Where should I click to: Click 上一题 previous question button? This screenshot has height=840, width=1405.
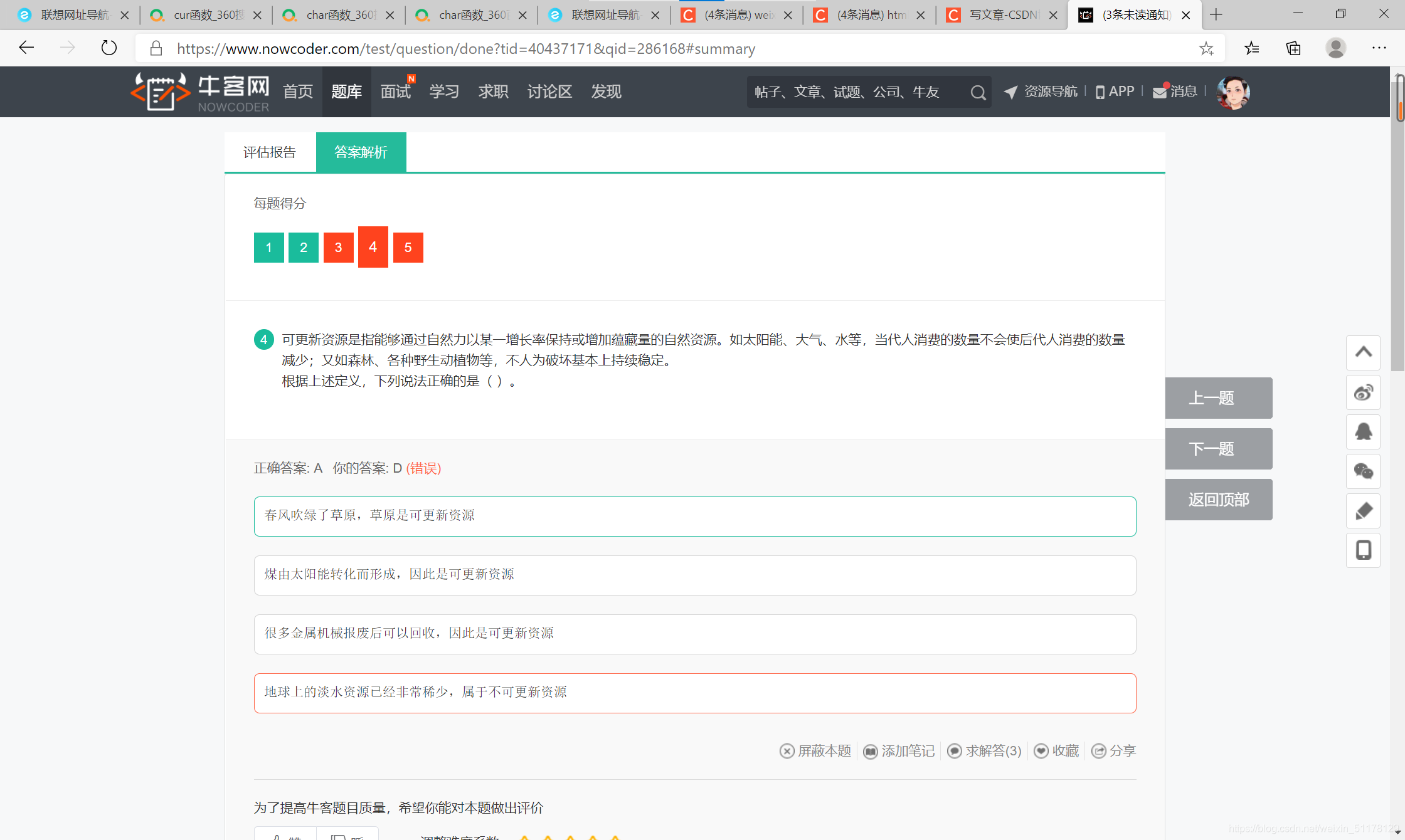tap(1219, 398)
